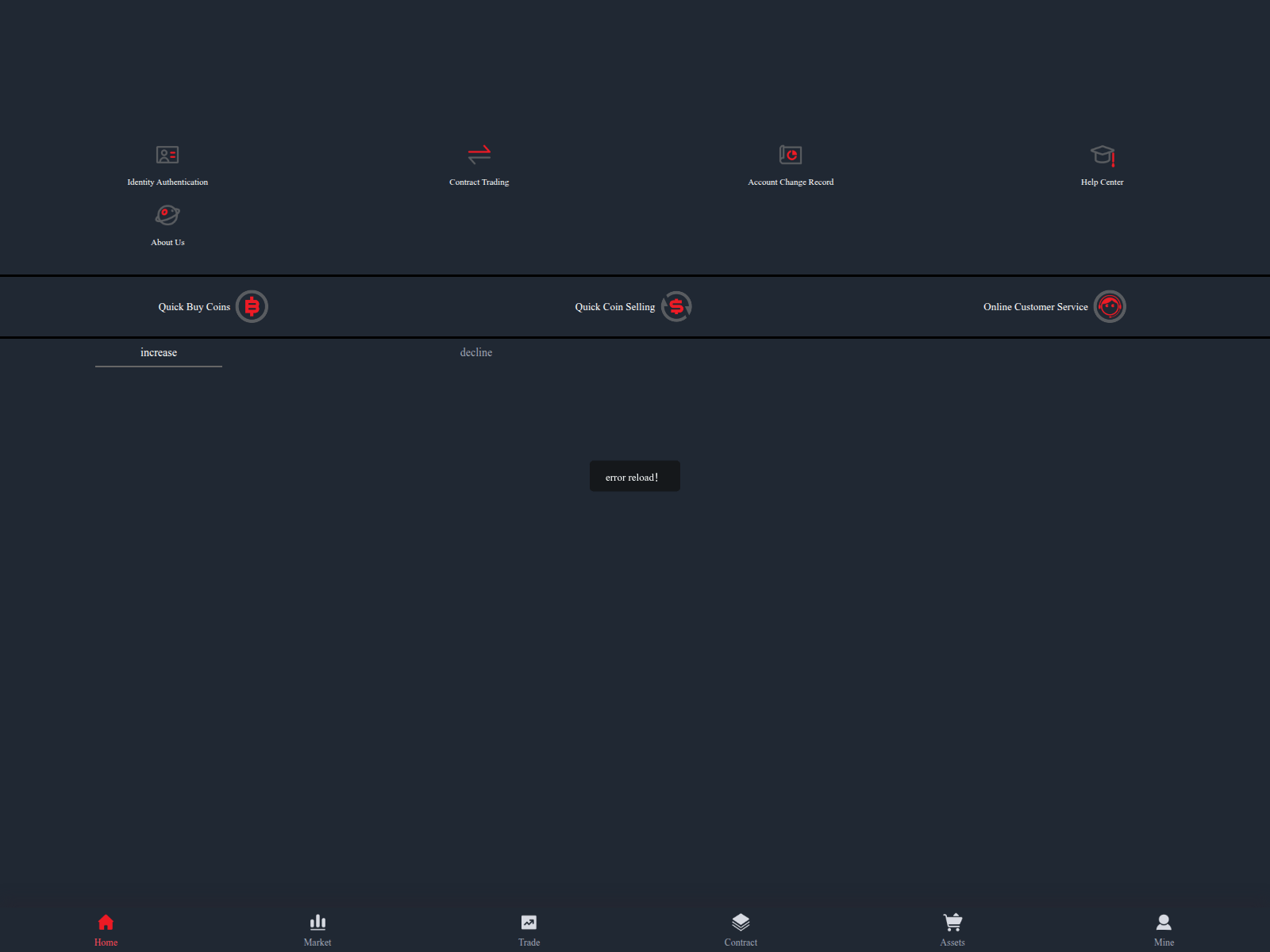The height and width of the screenshot is (952, 1270).
Task: Open Online Customer Service chat icon
Action: coord(1110,306)
